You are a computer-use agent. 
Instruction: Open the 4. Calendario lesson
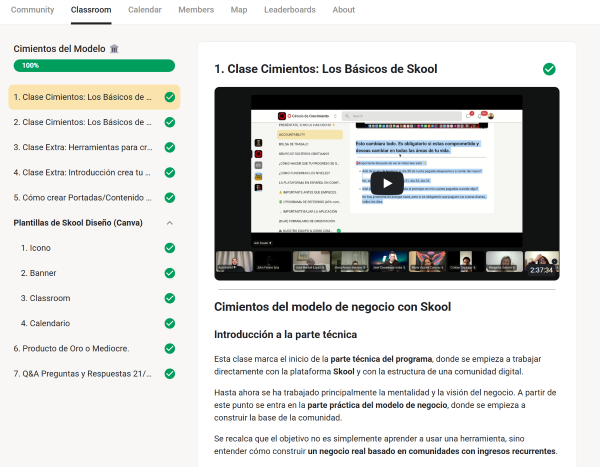(94, 323)
